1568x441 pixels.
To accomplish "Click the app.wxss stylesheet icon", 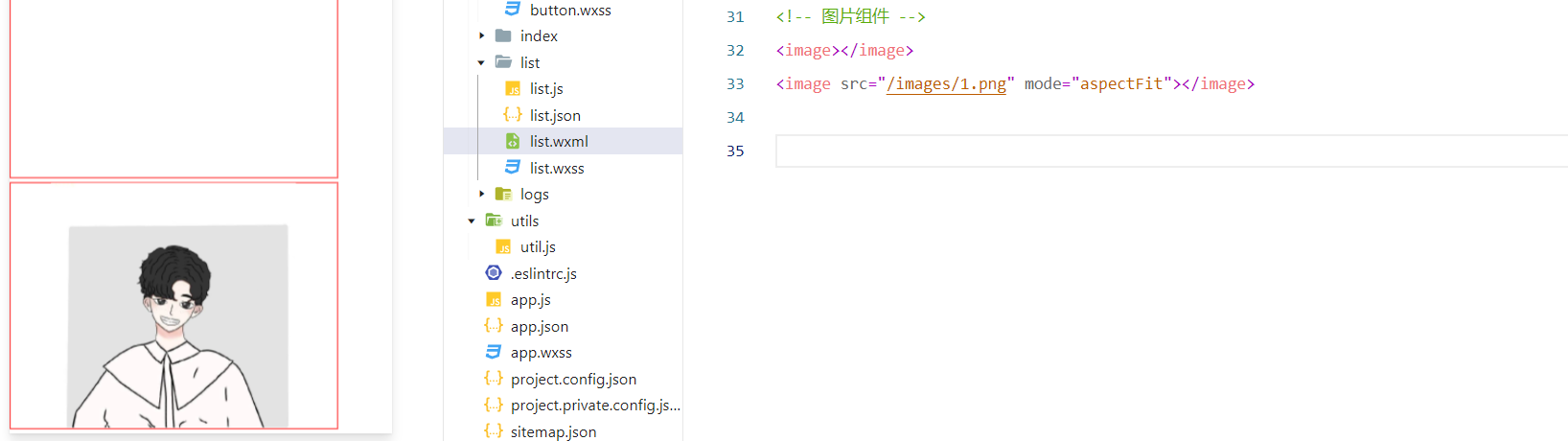I will 494,353.
